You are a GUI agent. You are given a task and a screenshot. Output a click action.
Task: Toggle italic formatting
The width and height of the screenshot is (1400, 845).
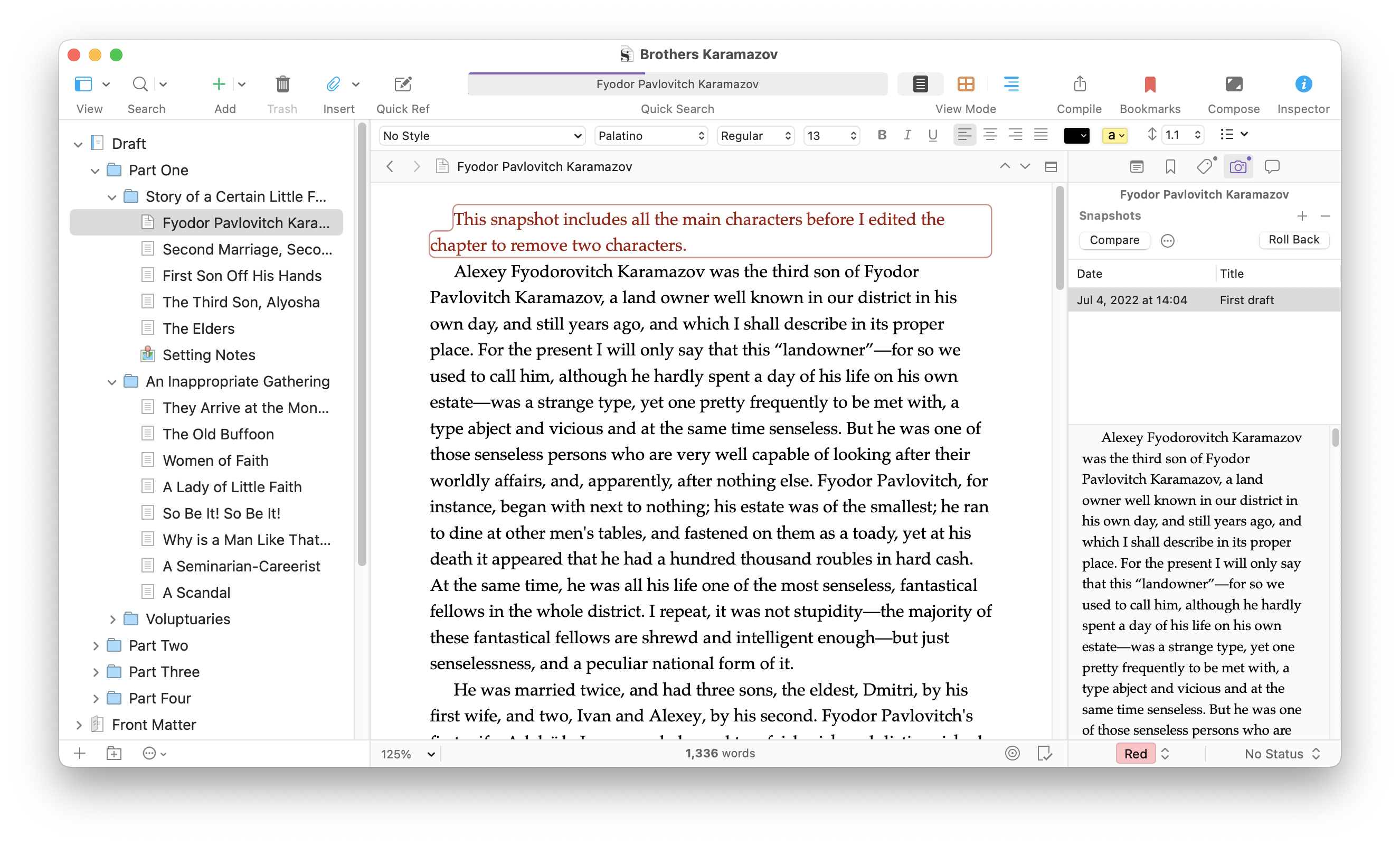coord(907,135)
